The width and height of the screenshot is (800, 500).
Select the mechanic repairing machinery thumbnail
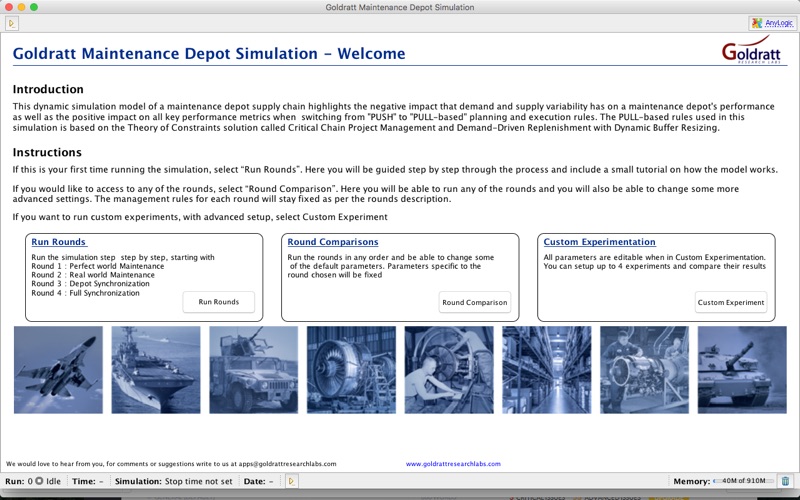449,370
